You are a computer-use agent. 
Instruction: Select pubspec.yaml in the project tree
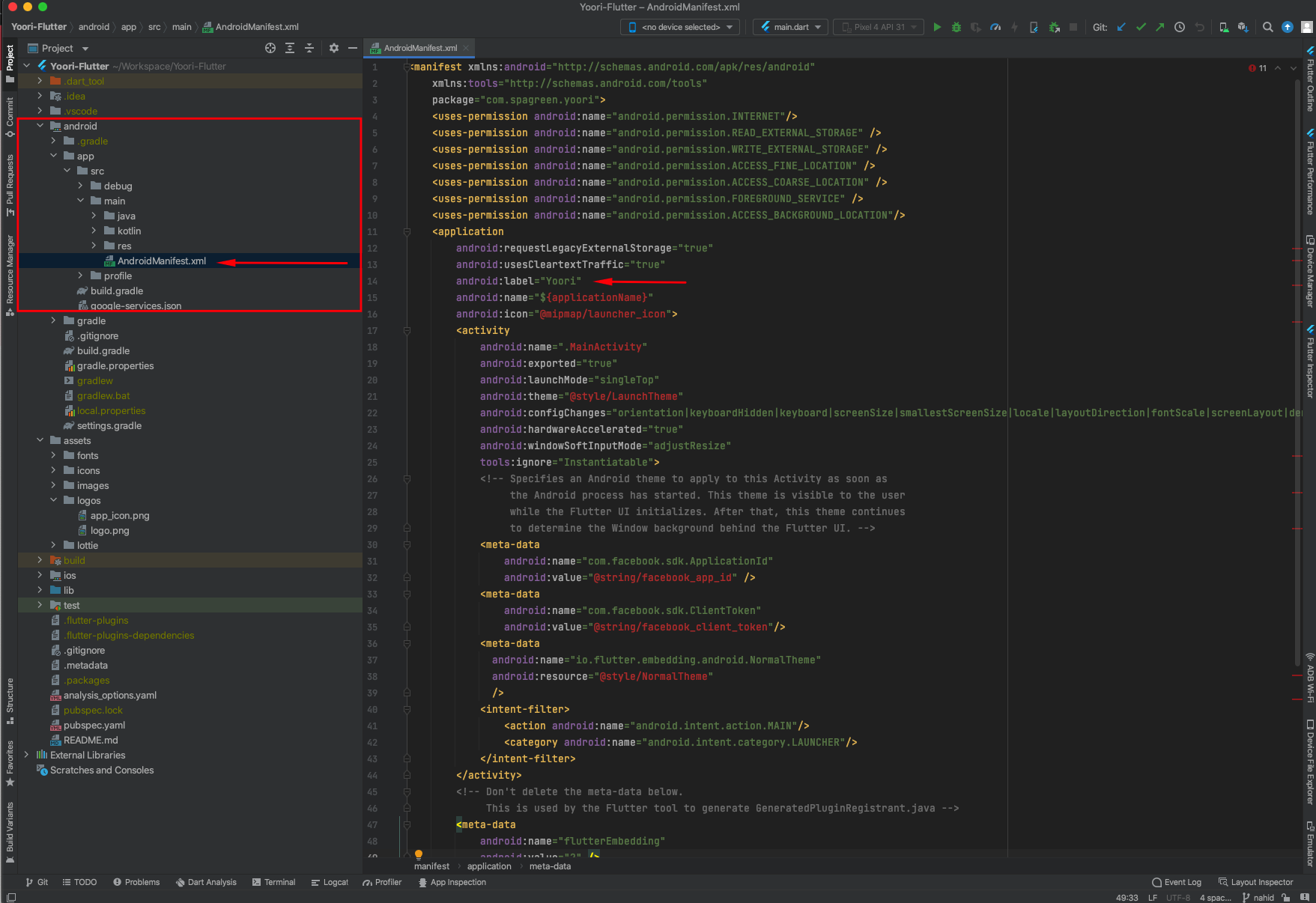click(x=94, y=725)
